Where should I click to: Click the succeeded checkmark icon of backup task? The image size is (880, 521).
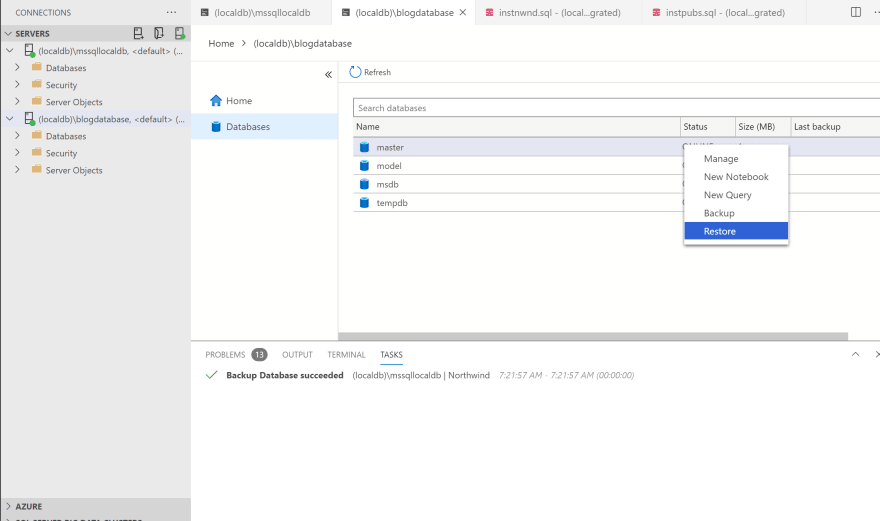(212, 375)
